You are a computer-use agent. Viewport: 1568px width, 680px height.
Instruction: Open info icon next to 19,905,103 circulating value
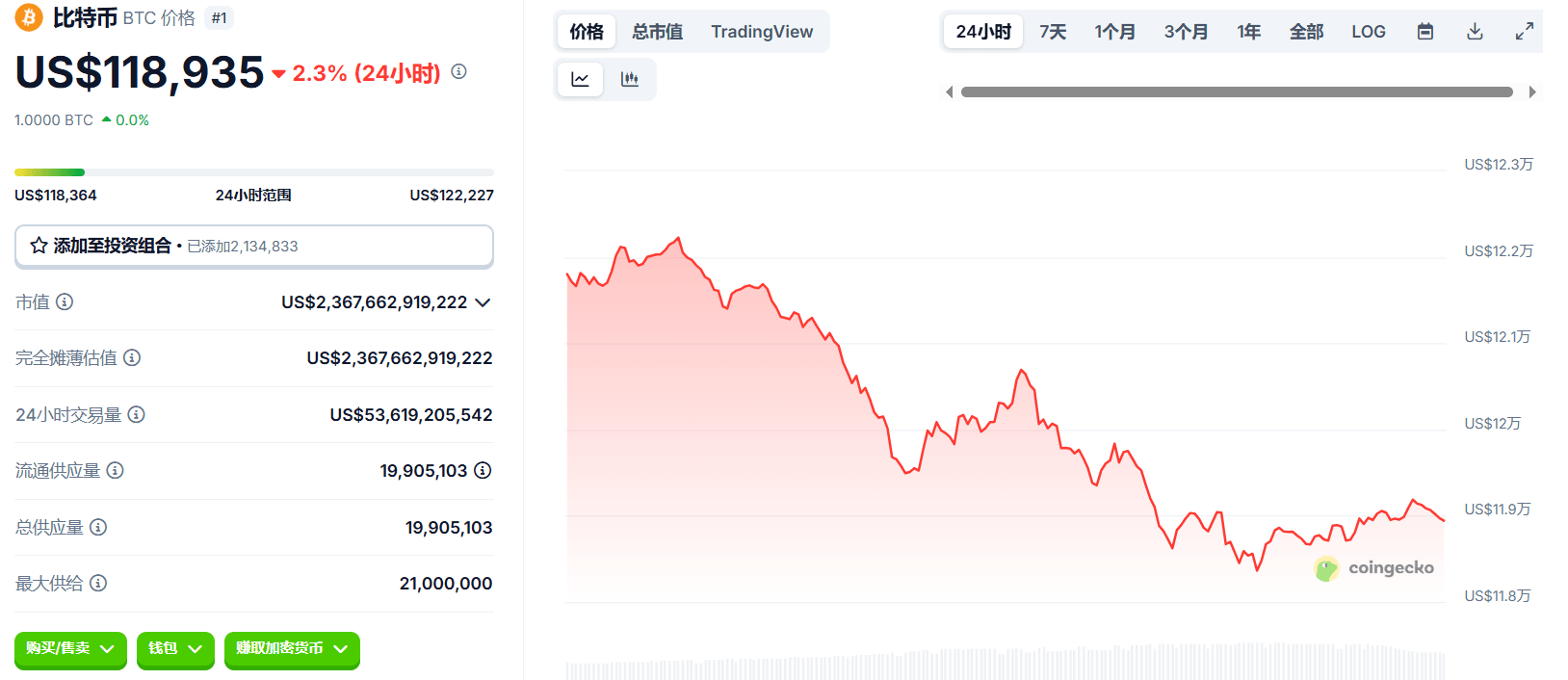point(483,470)
